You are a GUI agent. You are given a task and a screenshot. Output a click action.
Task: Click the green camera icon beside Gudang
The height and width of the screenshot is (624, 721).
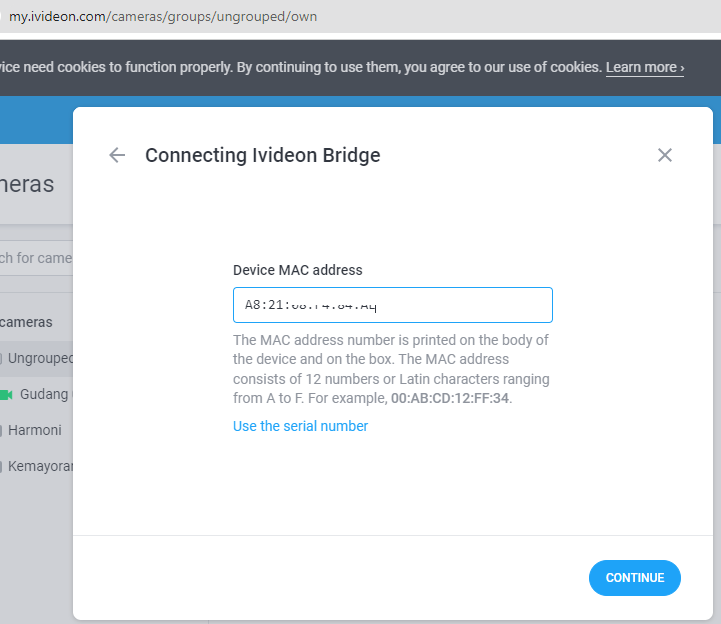click(x=6, y=395)
